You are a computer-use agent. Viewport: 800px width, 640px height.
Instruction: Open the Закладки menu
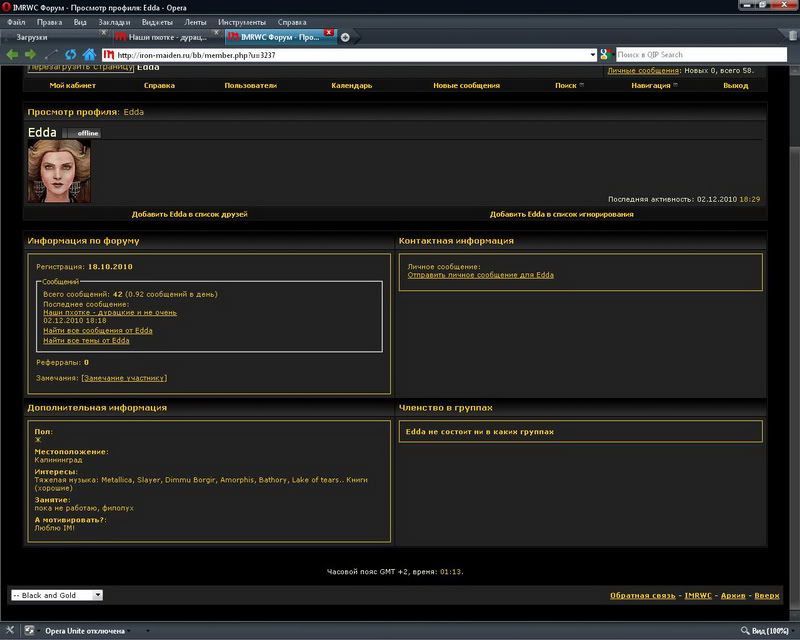click(x=114, y=22)
